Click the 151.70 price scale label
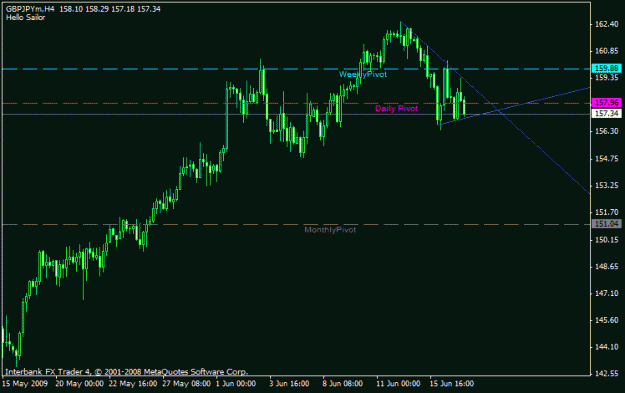The height and width of the screenshot is (393, 625). (607, 212)
